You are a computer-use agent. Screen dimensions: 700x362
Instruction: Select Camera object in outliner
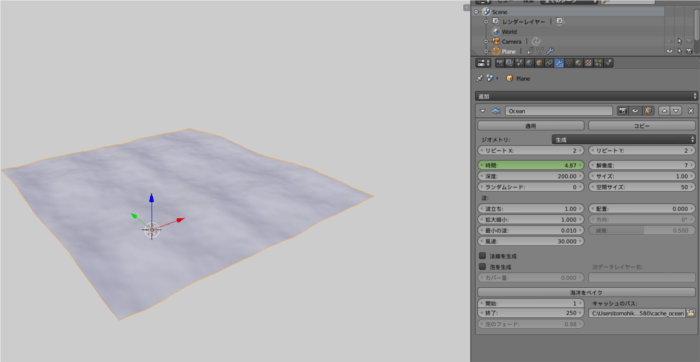(511, 42)
